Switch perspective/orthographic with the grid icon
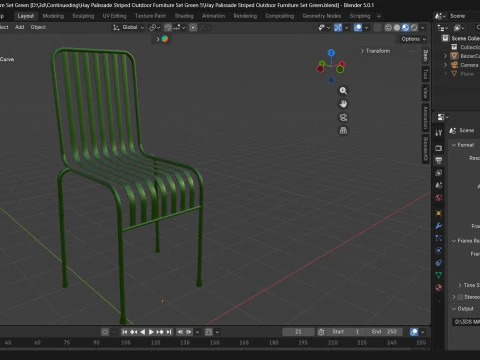The height and width of the screenshot is (360, 480). [x=343, y=130]
